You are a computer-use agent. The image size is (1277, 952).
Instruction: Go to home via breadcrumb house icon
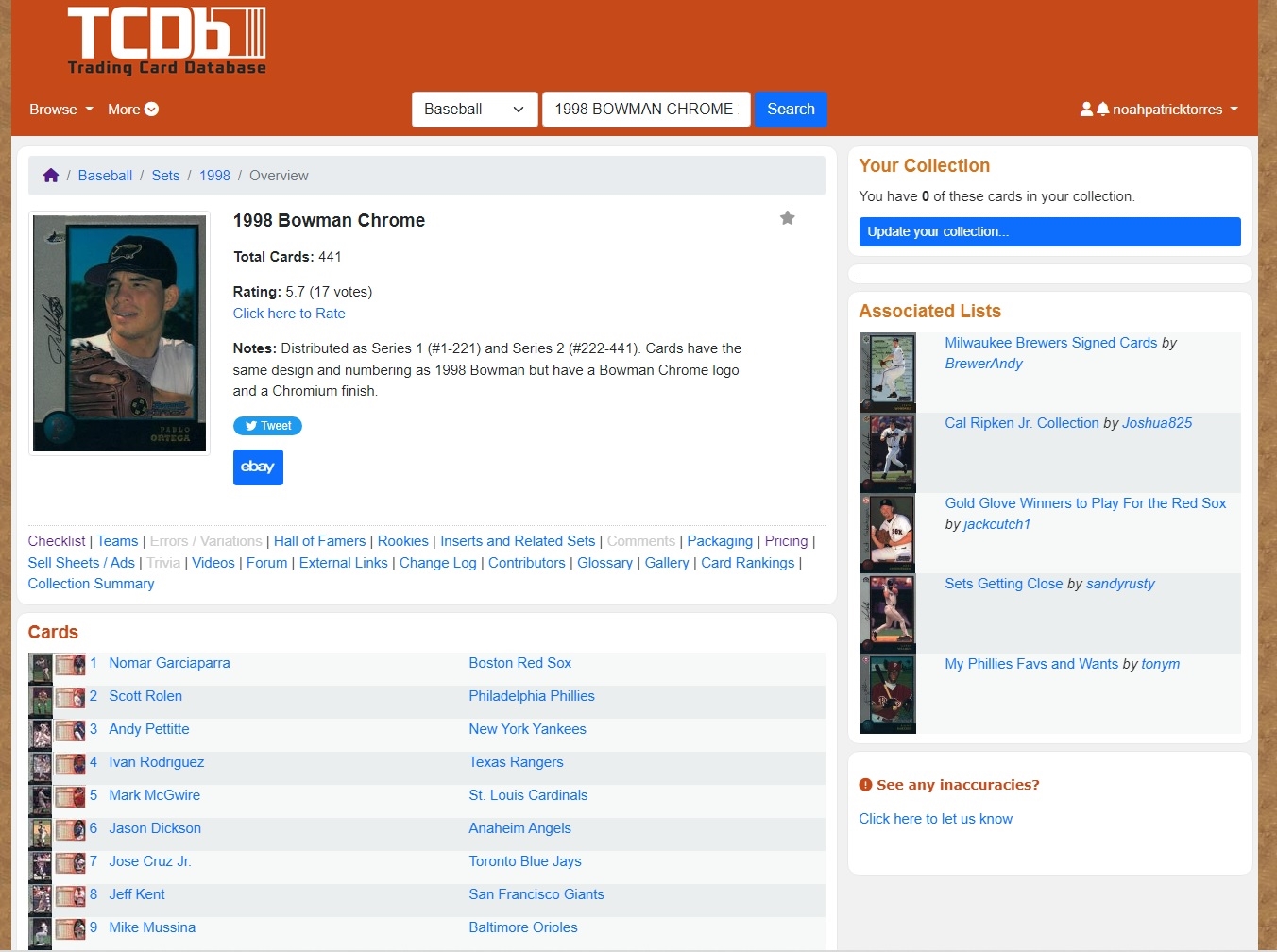[51, 176]
